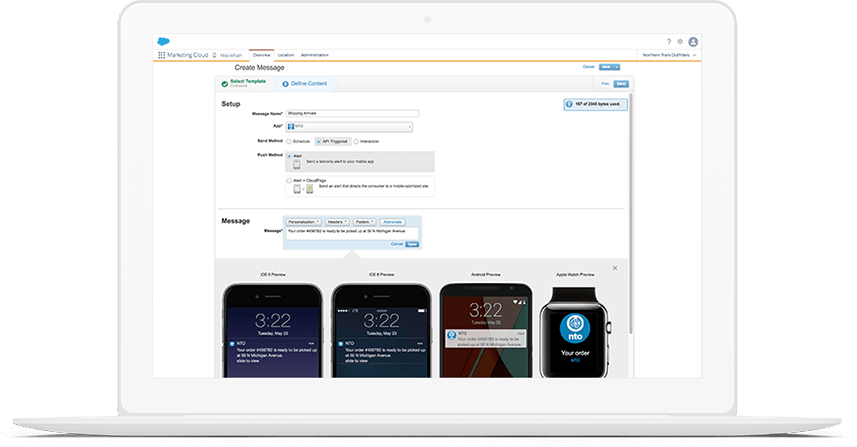857x447 pixels.
Task: Go to Select Template step
Action: click(x=248, y=82)
